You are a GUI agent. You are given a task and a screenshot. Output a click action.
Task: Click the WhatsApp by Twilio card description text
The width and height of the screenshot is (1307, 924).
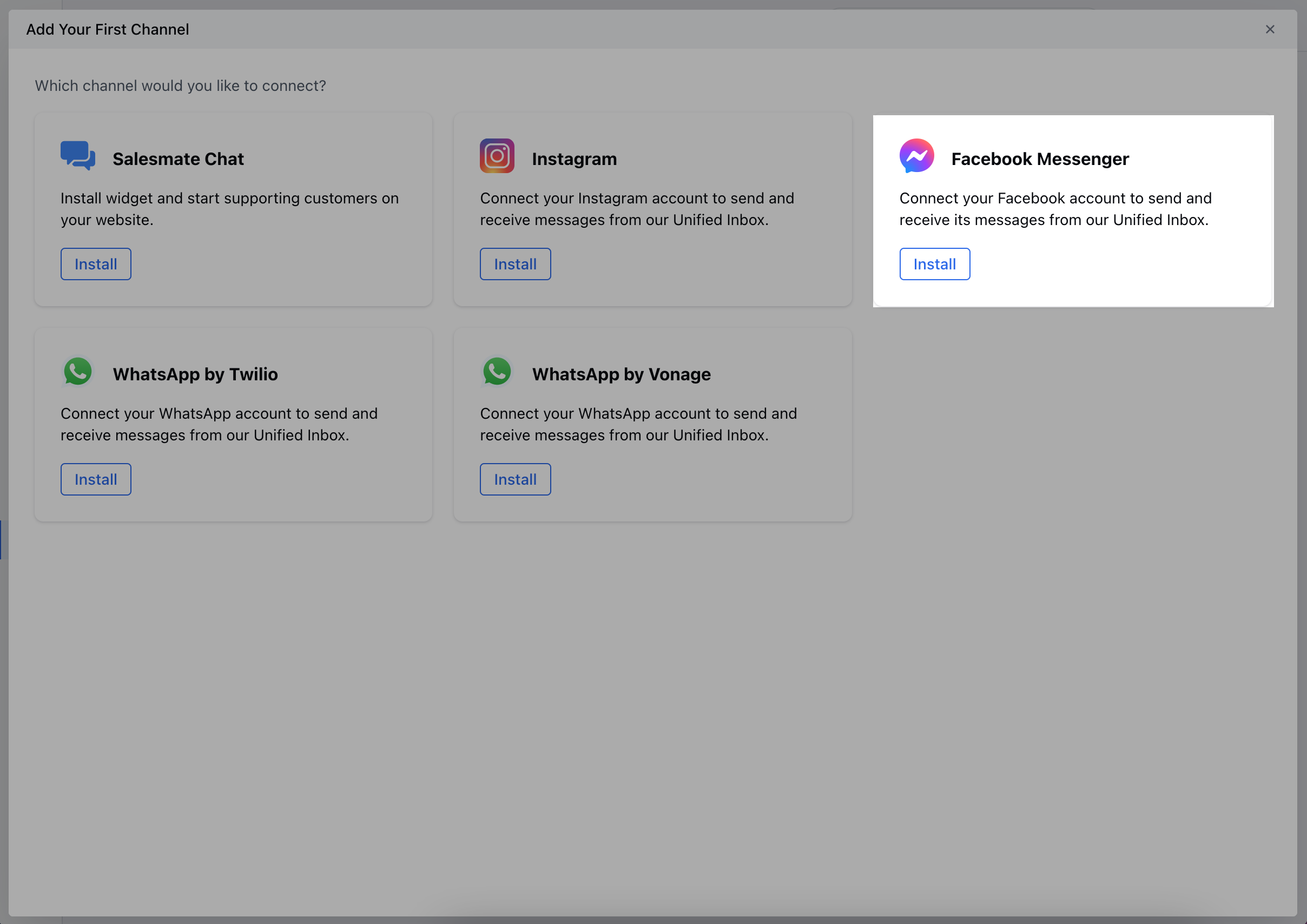[219, 424]
